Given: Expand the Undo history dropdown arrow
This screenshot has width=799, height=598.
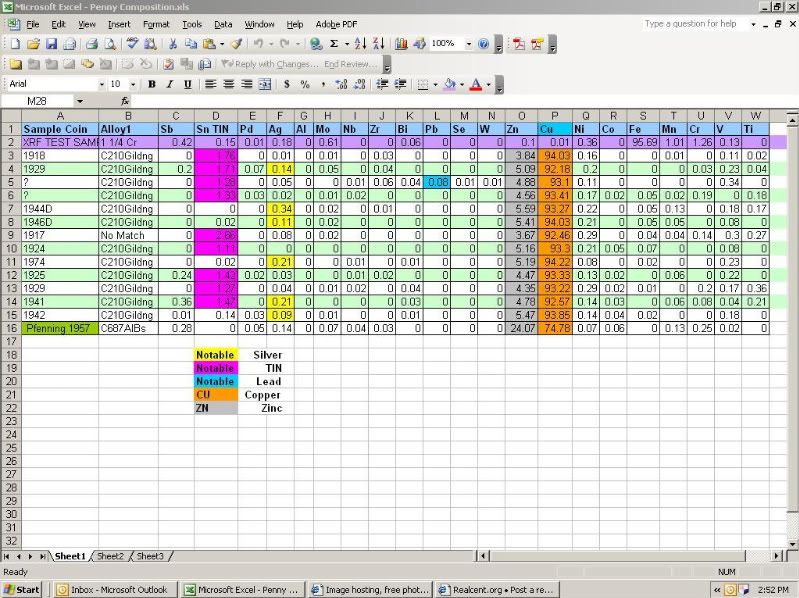Looking at the screenshot, I should click(271, 44).
